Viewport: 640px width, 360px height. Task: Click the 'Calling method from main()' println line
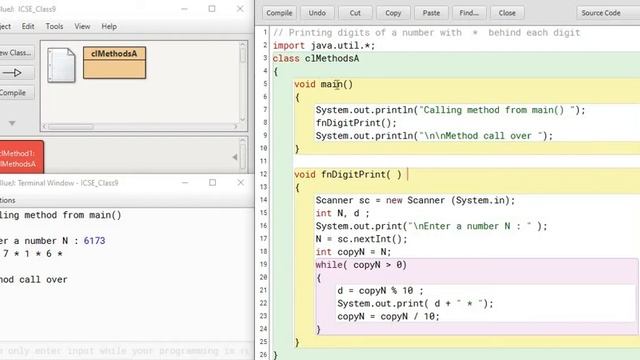[450, 110]
